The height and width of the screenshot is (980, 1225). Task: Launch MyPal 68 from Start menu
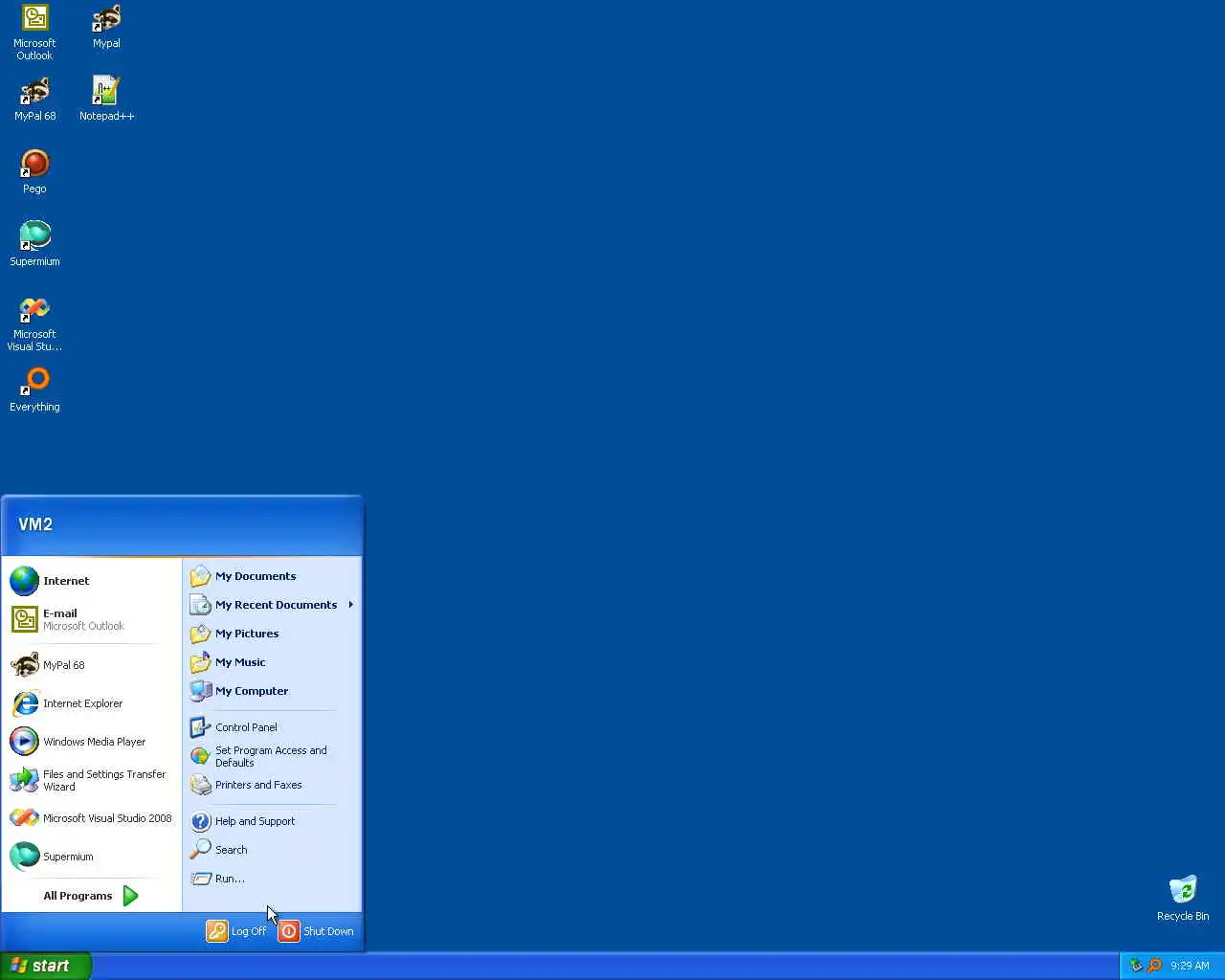[92, 665]
